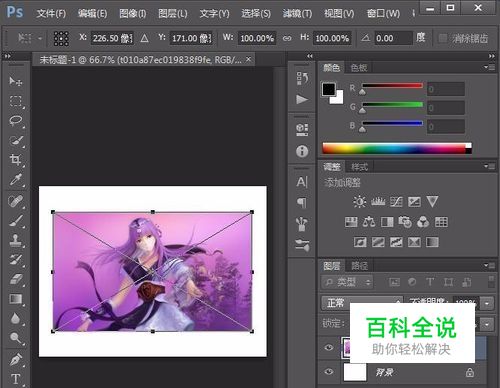Open the layer filter type dropdown
This screenshot has height=388, width=500.
(347, 282)
